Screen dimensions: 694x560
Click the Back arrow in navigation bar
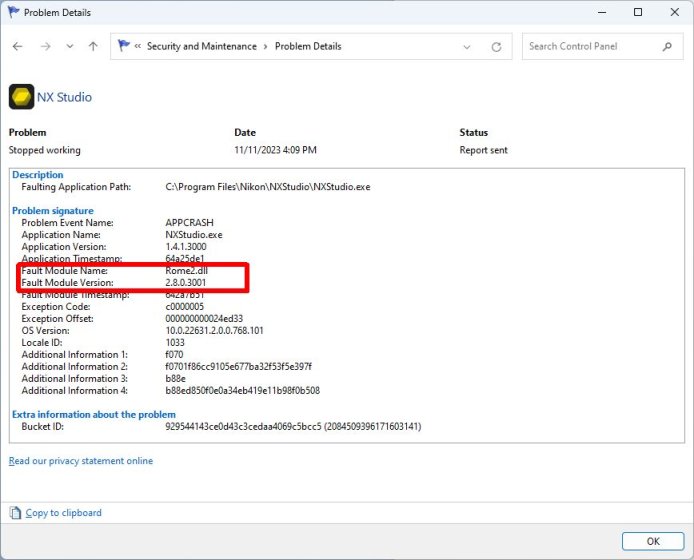click(18, 46)
